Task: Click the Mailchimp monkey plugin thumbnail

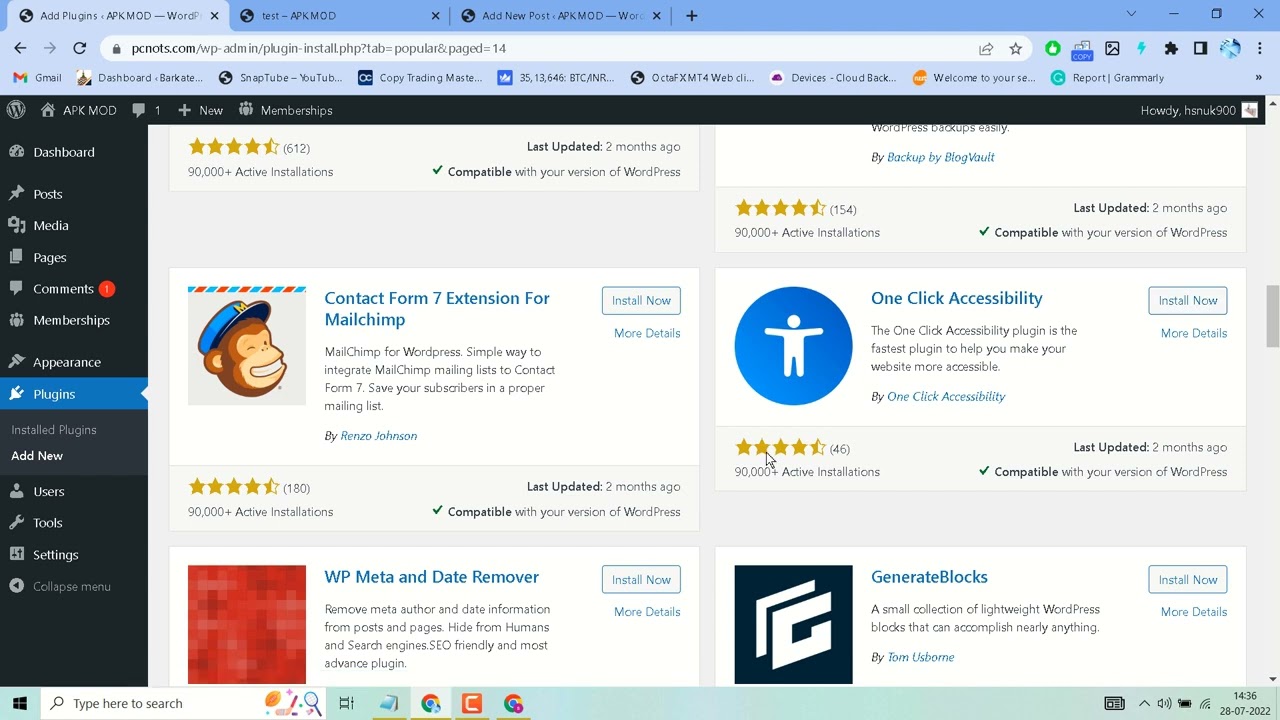Action: click(x=247, y=346)
